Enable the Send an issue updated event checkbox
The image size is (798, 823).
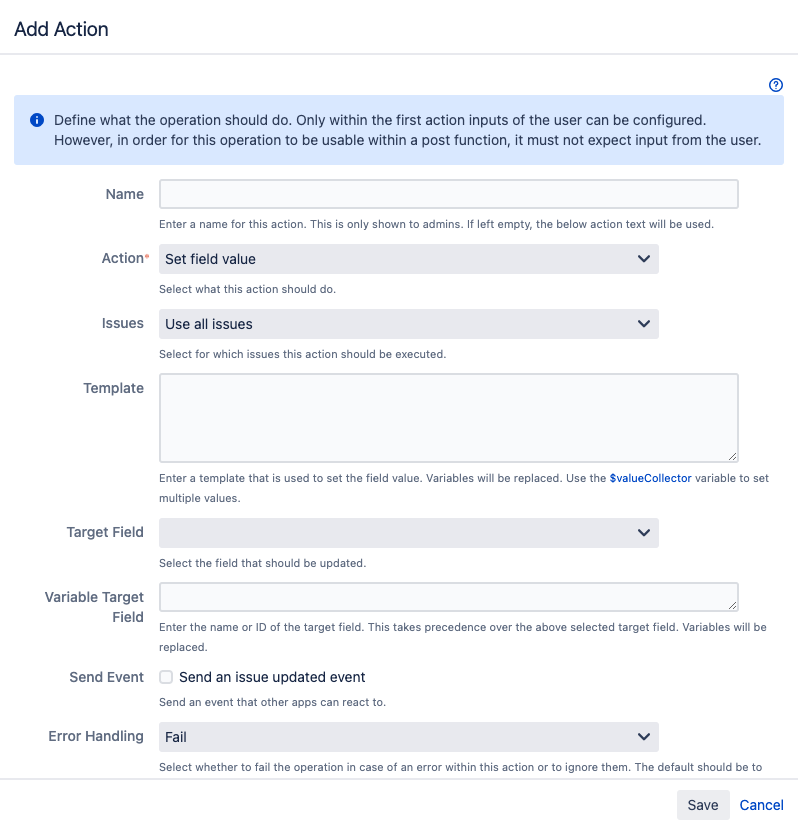[x=166, y=677]
